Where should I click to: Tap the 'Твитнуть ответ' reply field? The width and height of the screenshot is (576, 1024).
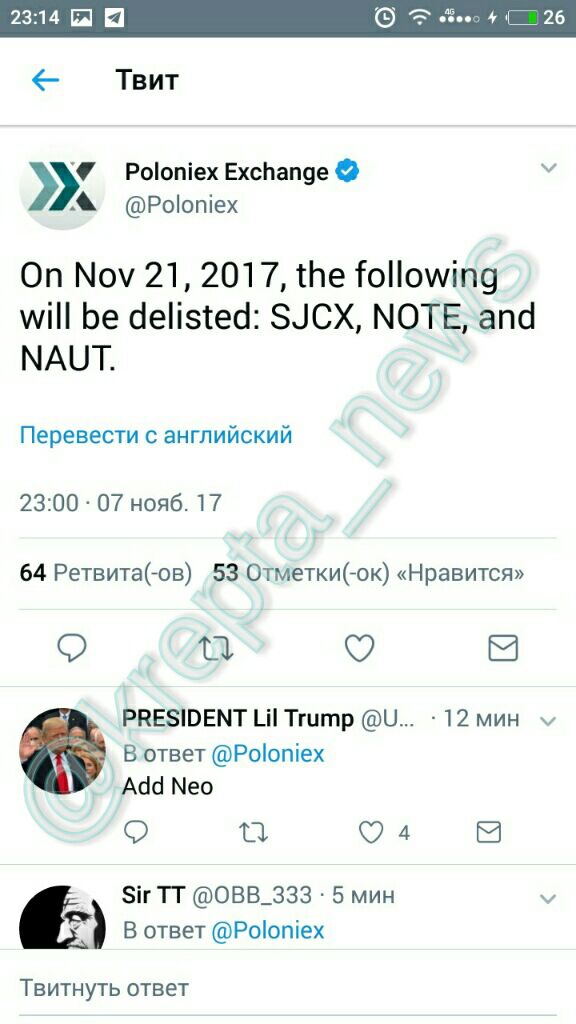(288, 987)
